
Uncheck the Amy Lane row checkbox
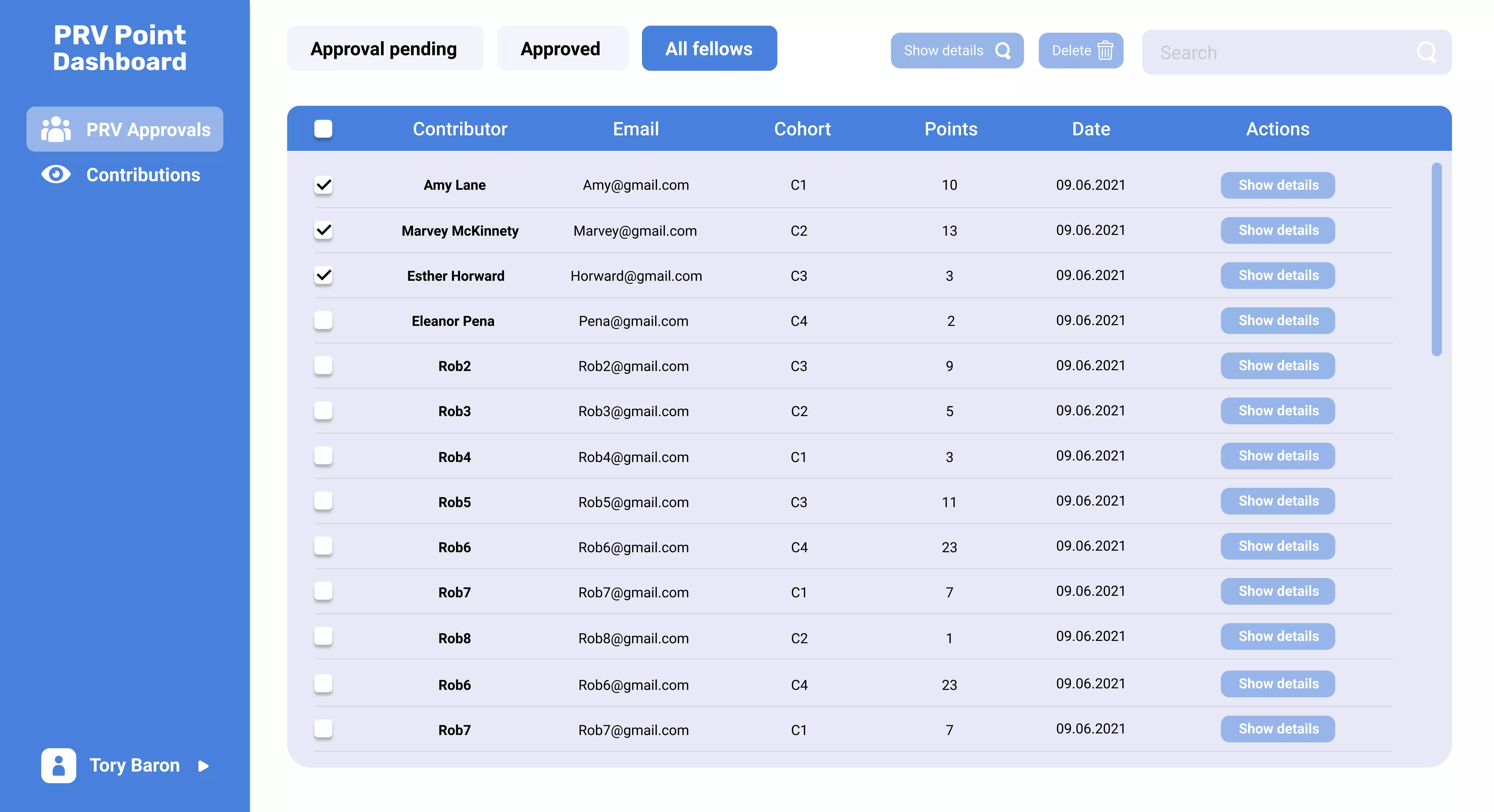click(323, 185)
